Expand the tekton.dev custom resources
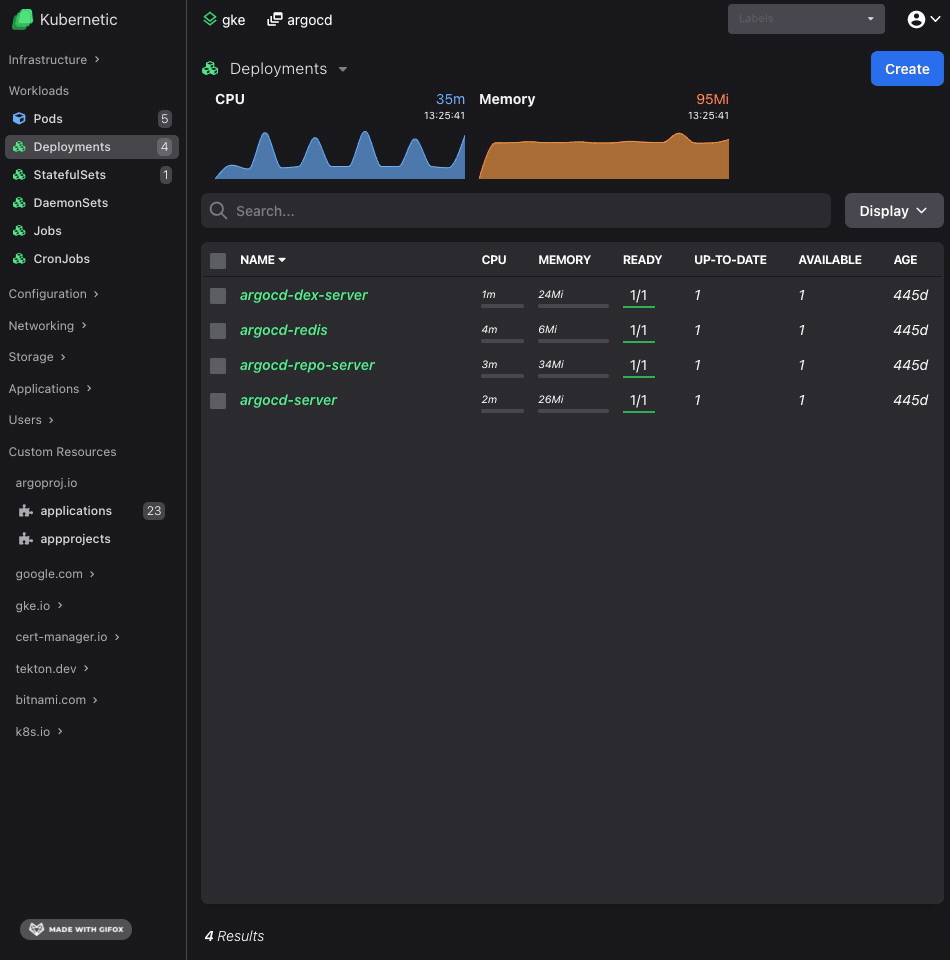Screen dimensions: 950x960 click(52, 669)
